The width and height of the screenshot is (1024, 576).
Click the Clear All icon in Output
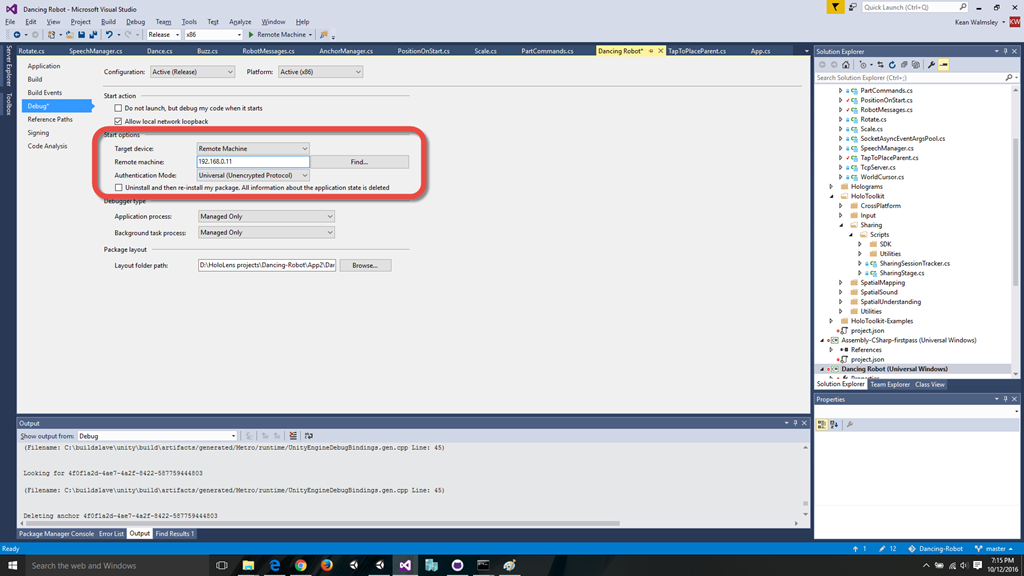pyautogui.click(x=293, y=436)
